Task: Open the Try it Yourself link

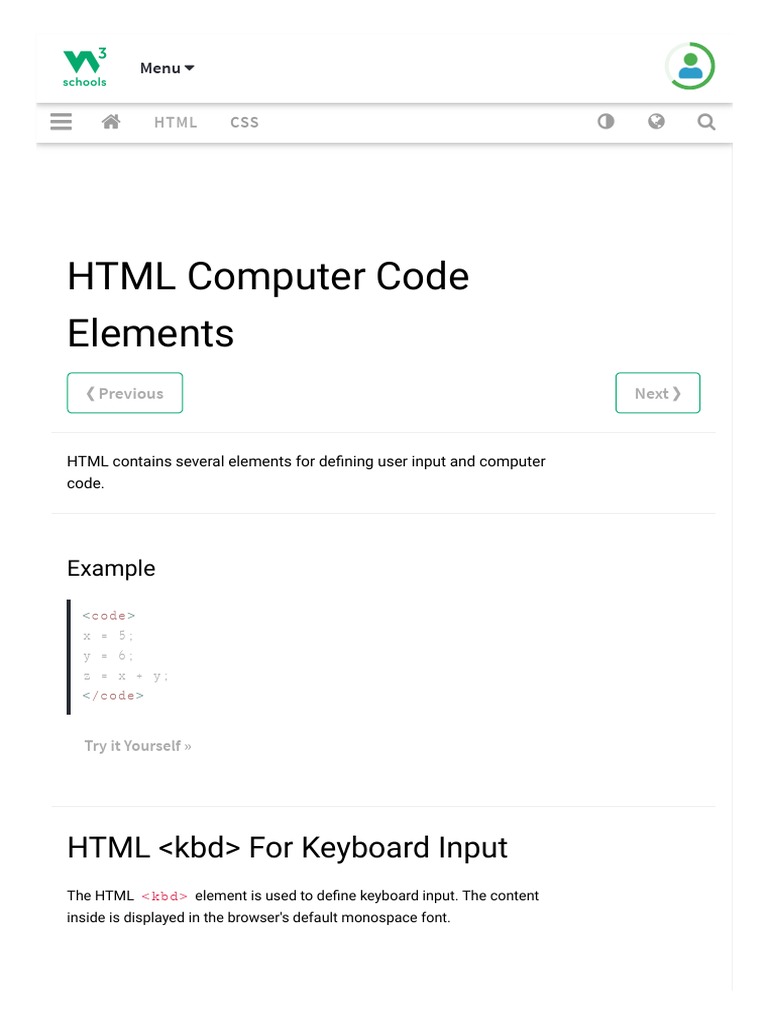Action: pos(138,746)
